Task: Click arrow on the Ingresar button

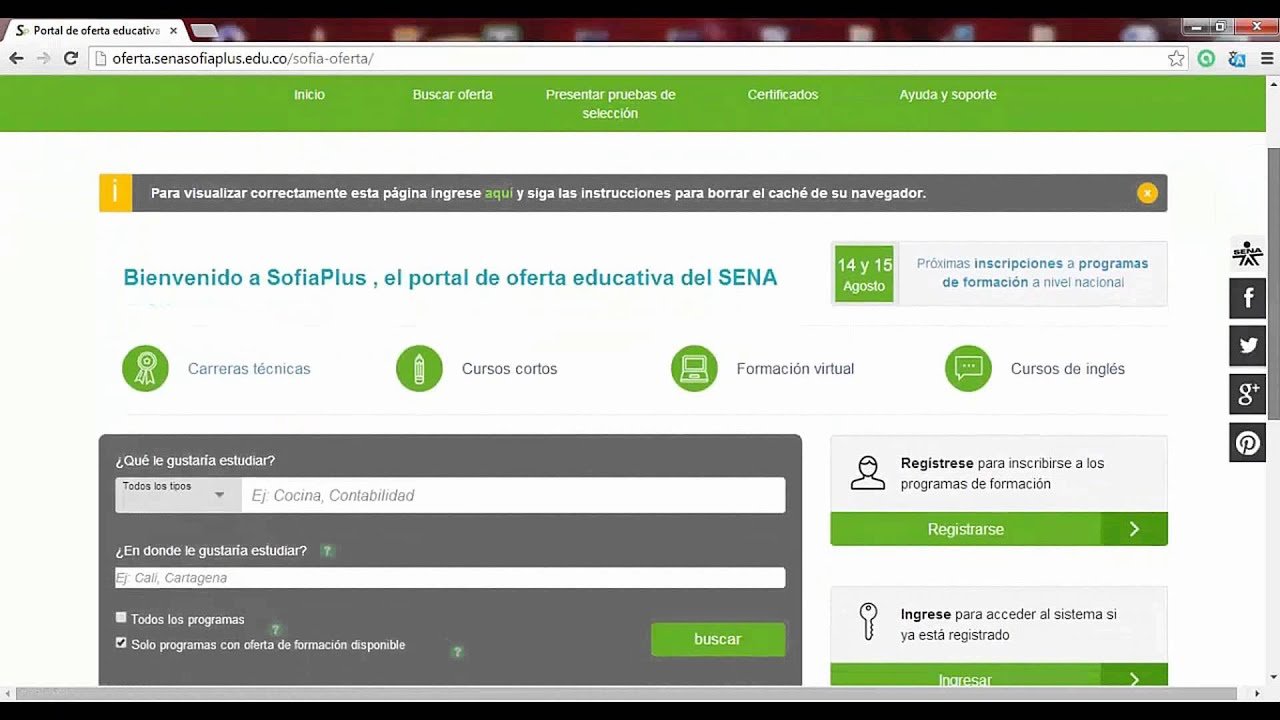Action: tap(1134, 677)
